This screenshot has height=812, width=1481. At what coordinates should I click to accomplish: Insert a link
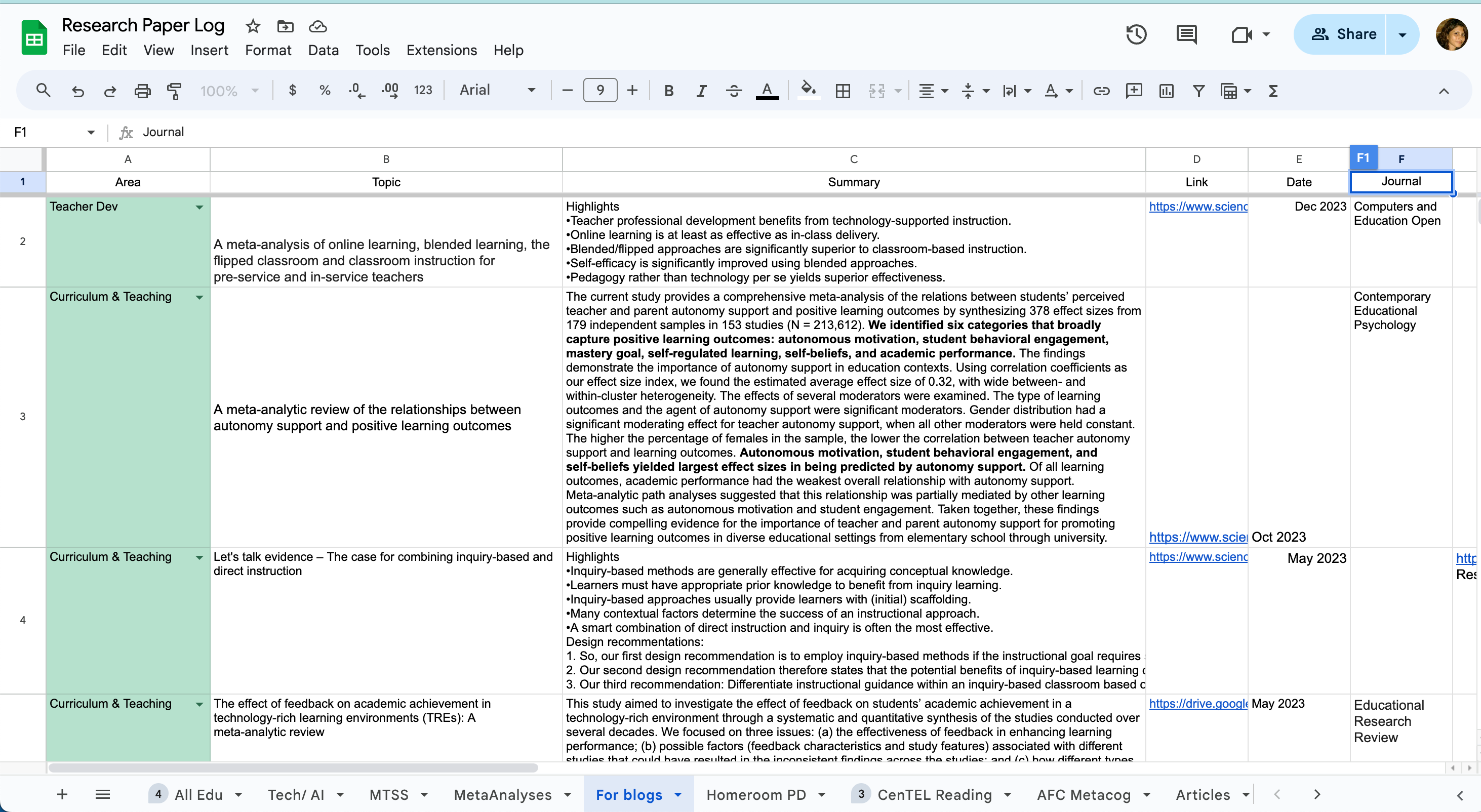(1101, 90)
